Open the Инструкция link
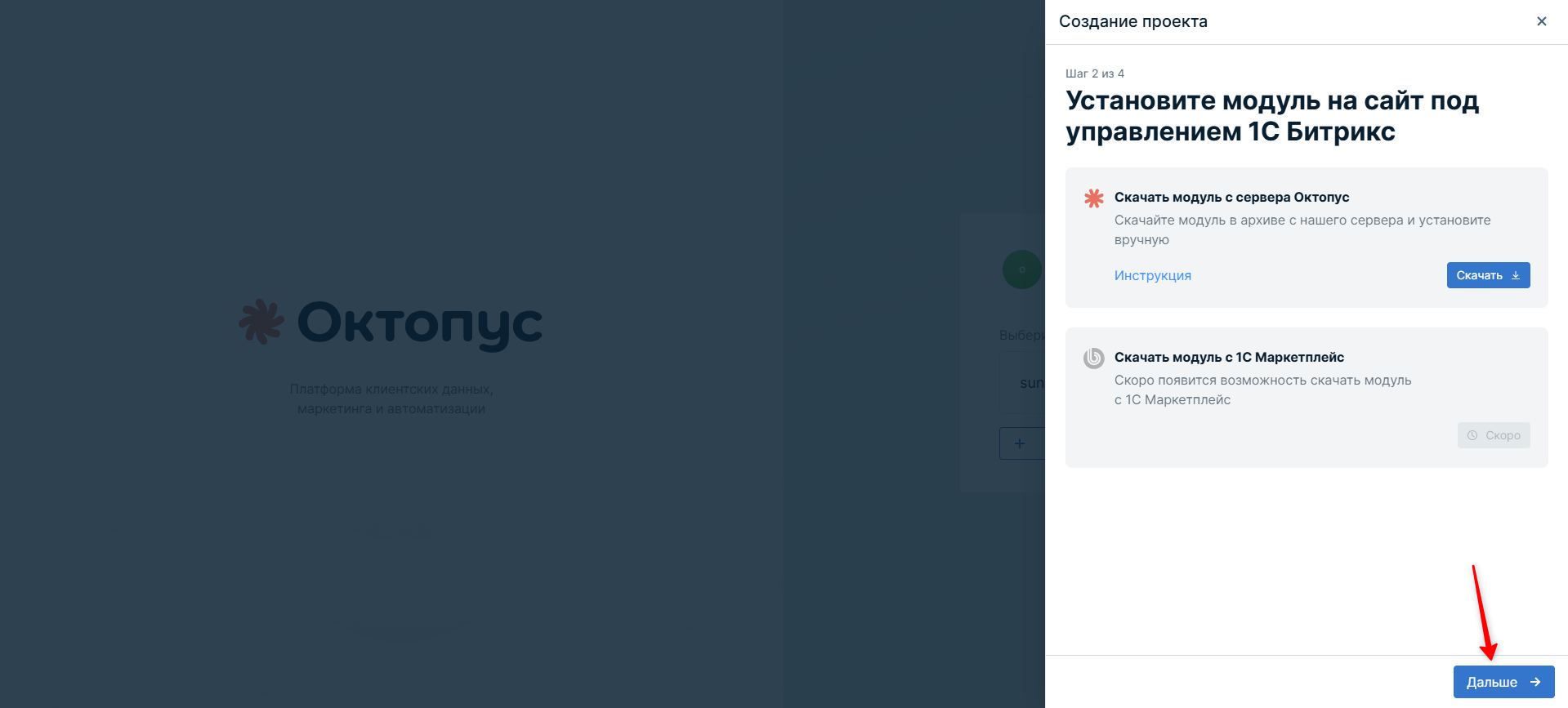The image size is (1568, 708). click(1152, 275)
